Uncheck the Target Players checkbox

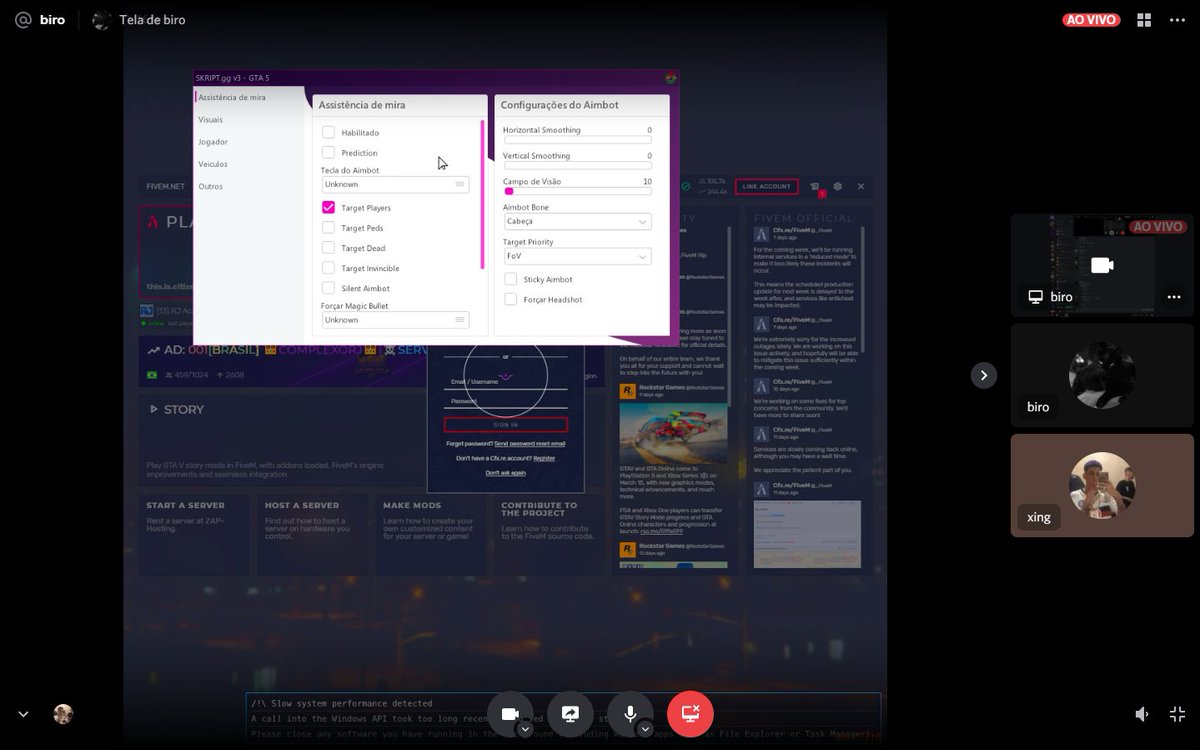(x=328, y=207)
